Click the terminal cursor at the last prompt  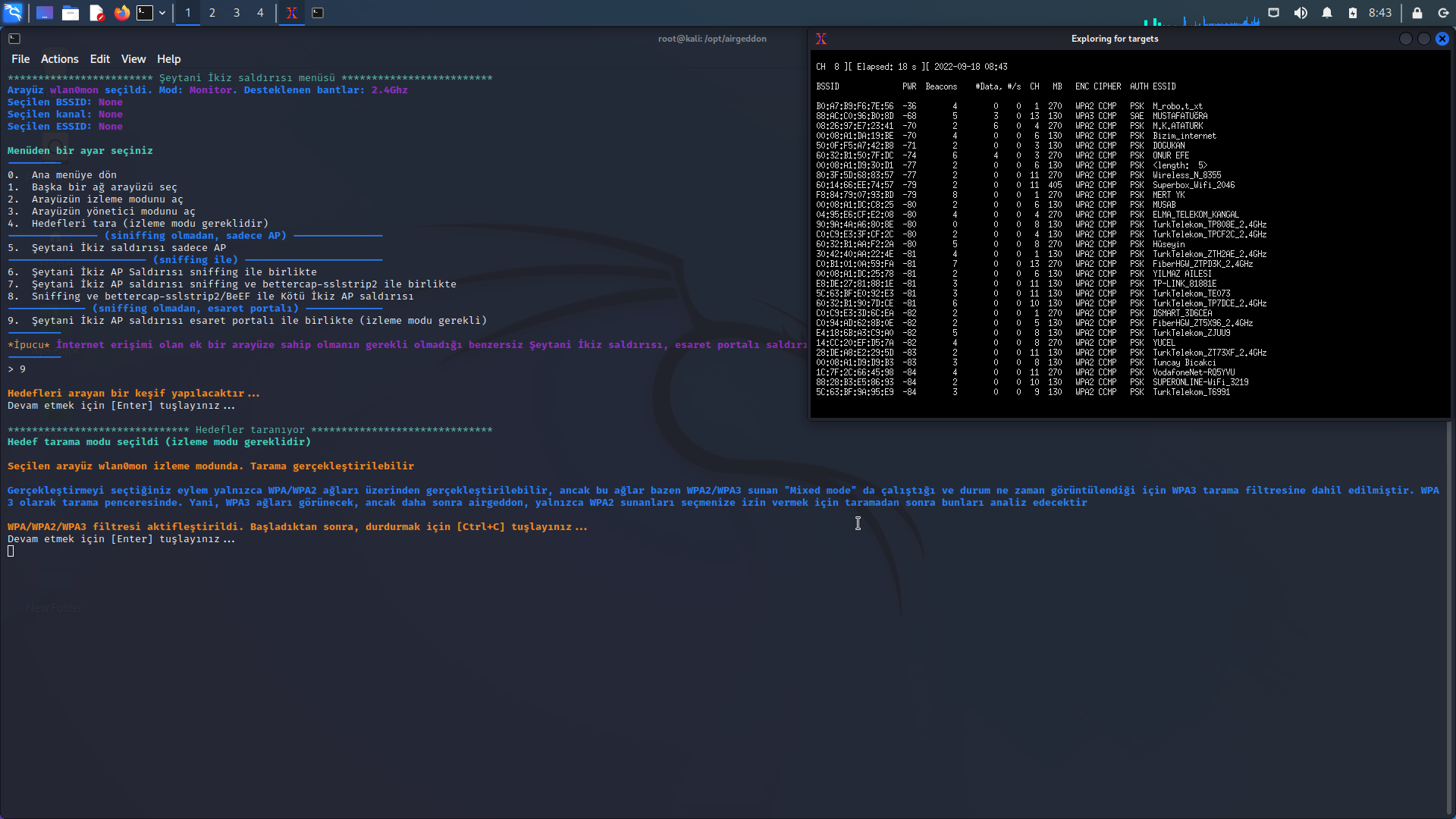[11, 551]
